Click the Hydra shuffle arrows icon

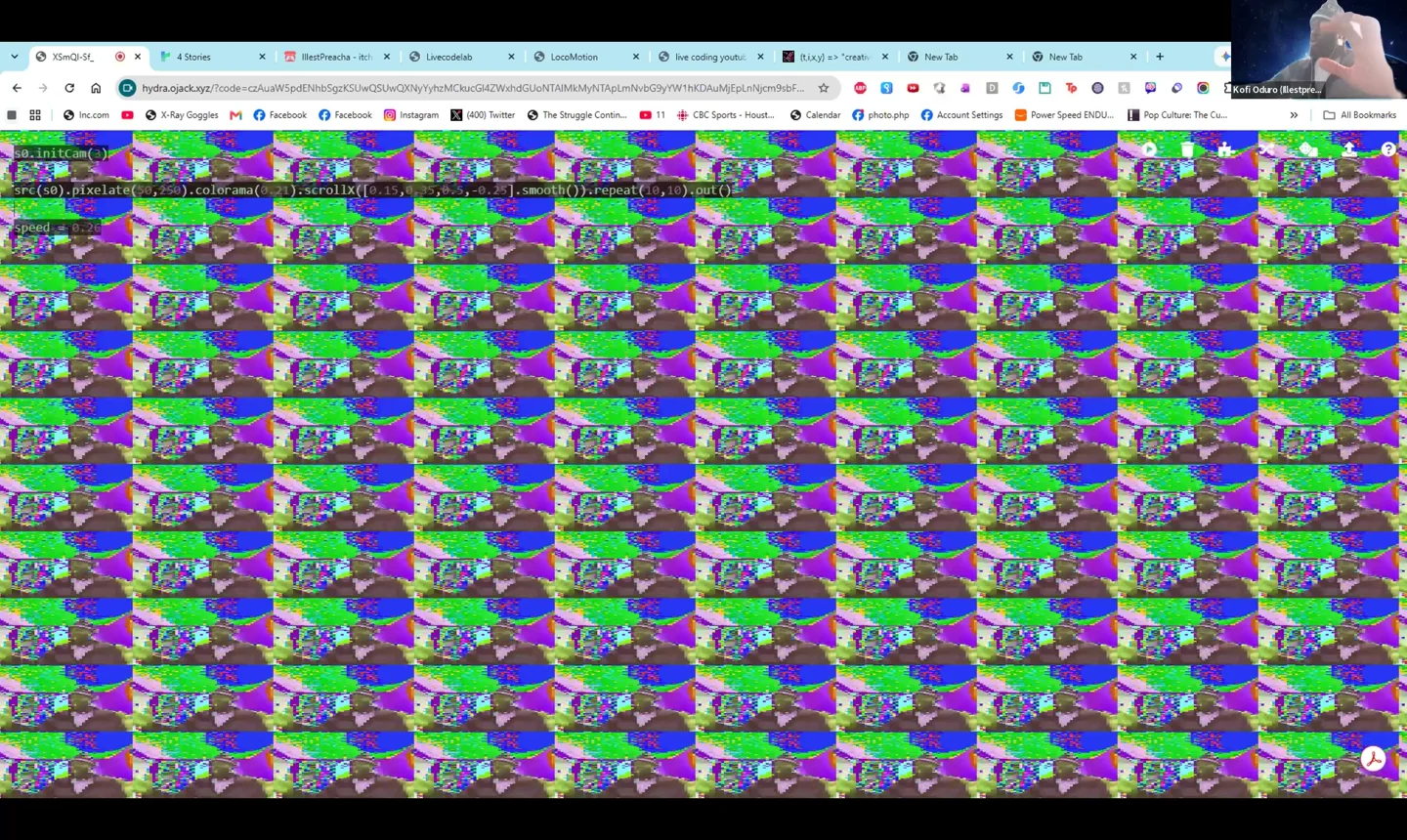point(1266,149)
